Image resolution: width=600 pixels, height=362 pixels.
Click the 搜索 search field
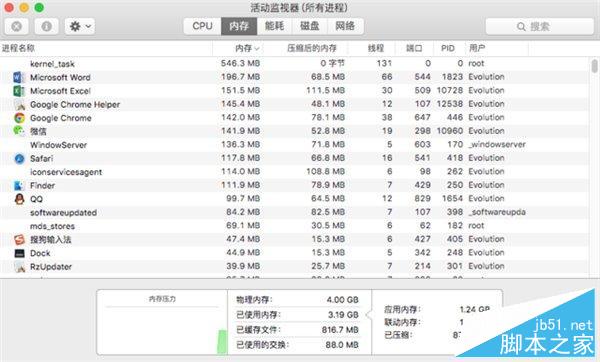[540, 26]
